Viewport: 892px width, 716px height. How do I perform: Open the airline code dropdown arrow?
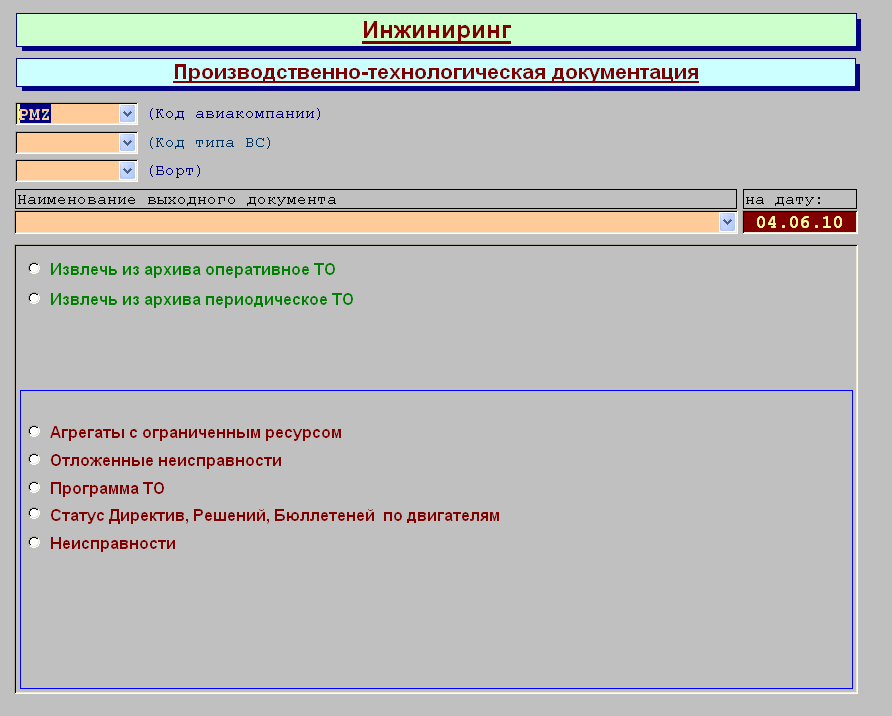127,114
